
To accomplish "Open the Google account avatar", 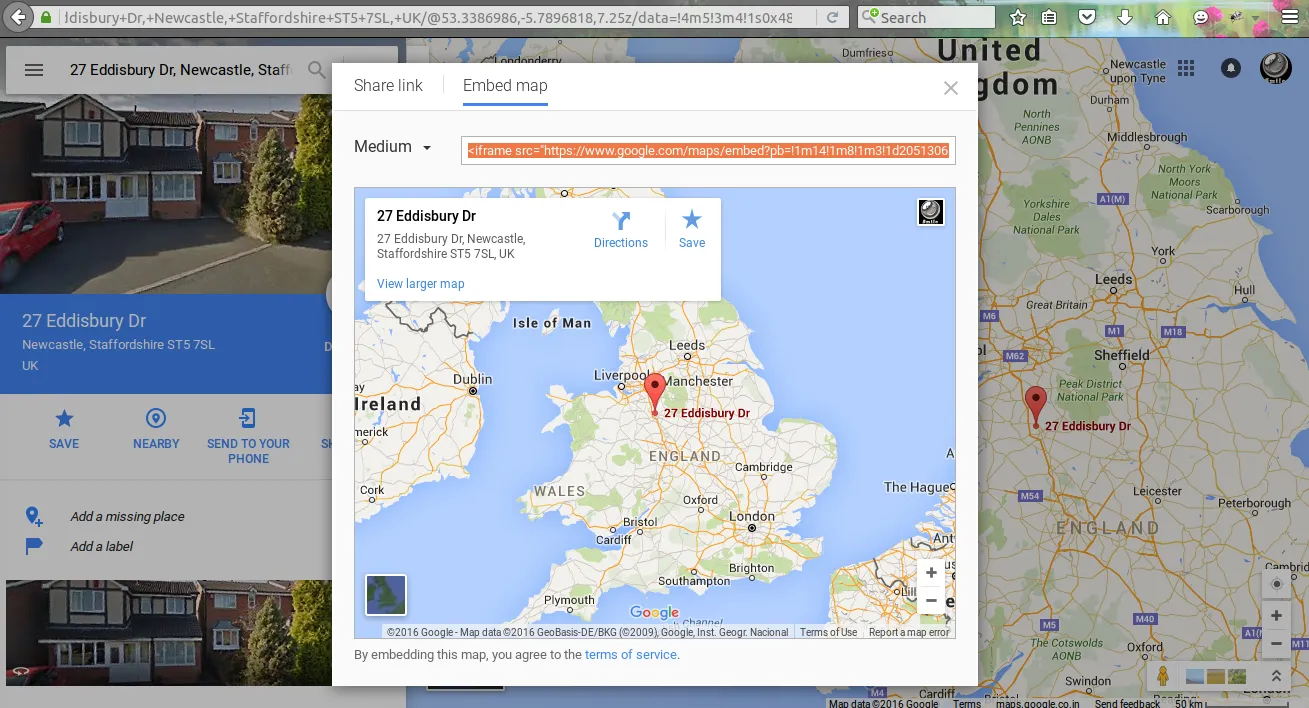I will (x=1275, y=68).
